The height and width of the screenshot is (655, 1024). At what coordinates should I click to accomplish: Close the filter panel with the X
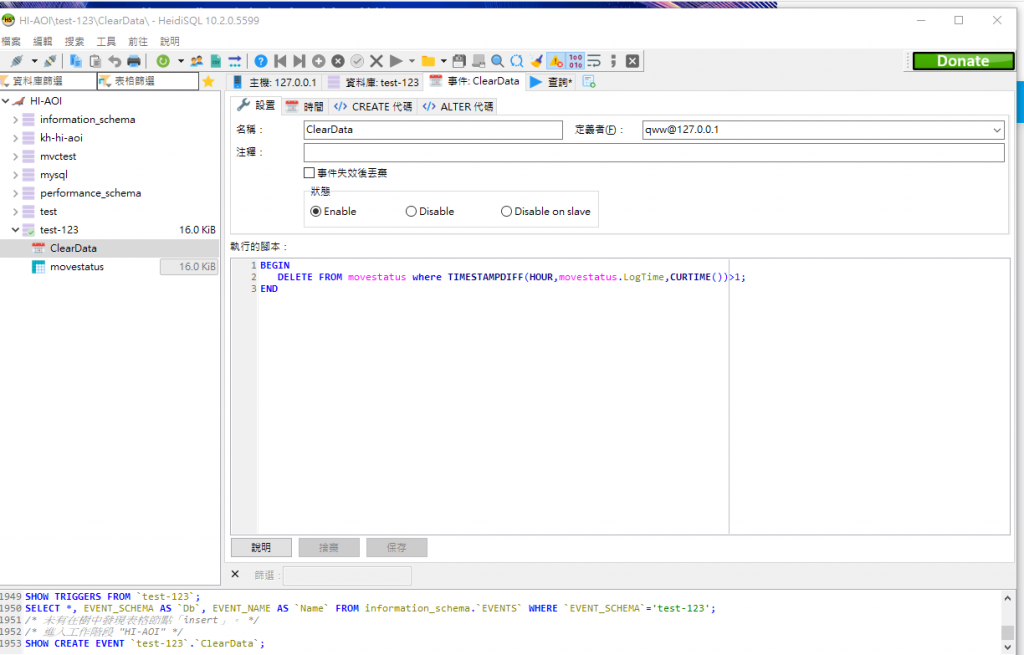click(x=235, y=574)
